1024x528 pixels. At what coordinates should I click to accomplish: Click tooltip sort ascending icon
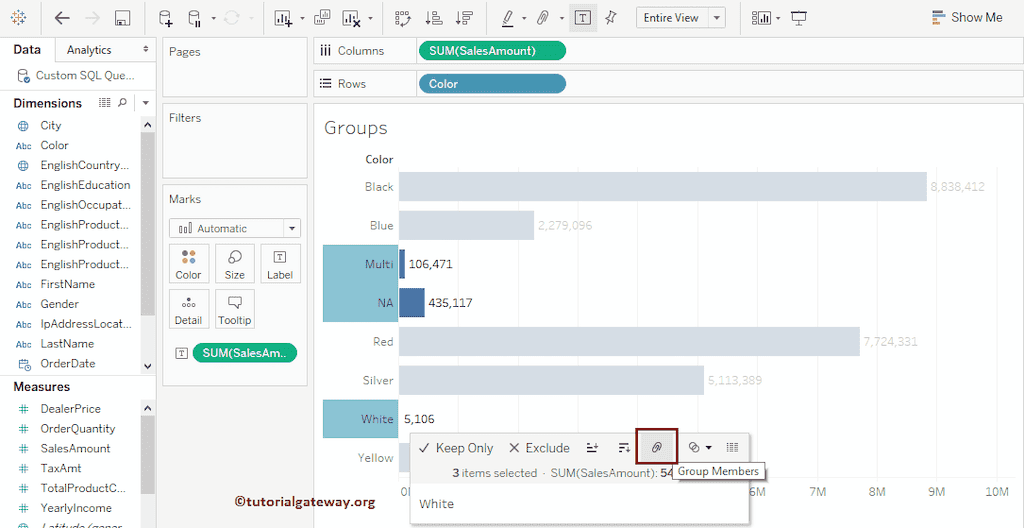pos(592,448)
